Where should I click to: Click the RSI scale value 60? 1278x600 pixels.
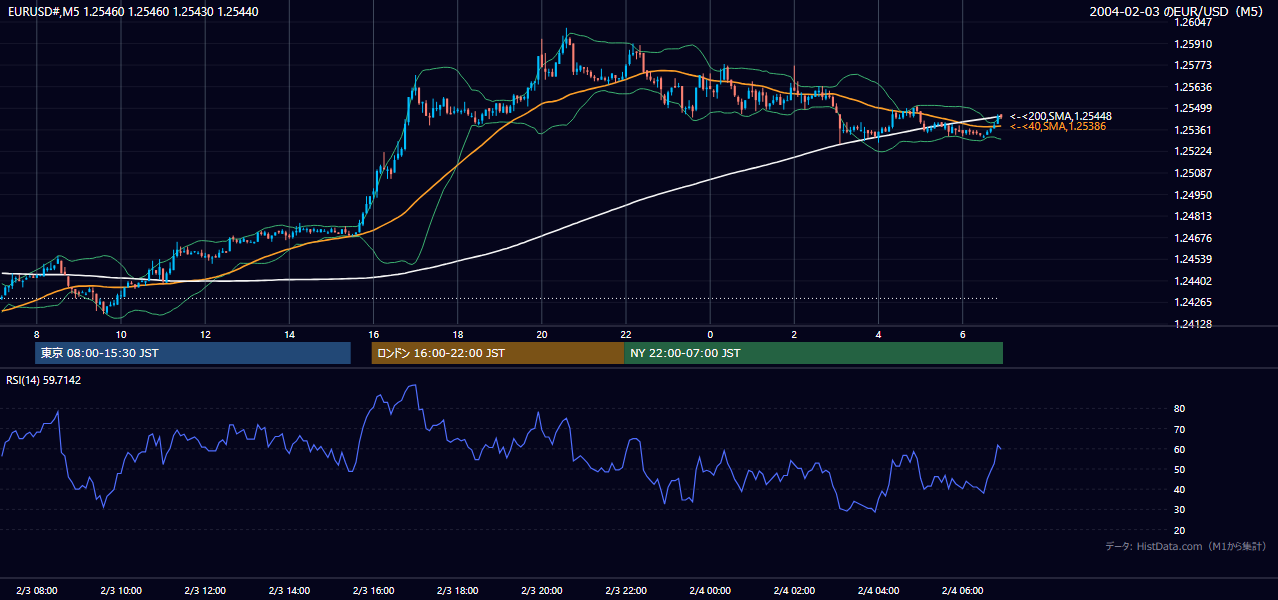pyautogui.click(x=1179, y=449)
